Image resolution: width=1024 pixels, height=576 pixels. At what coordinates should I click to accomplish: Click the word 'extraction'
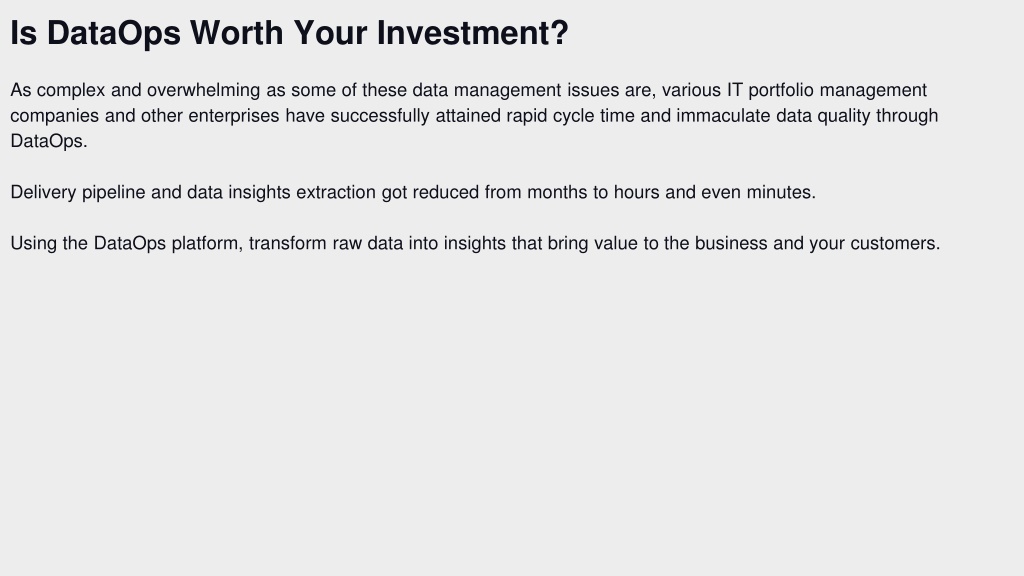tap(336, 193)
